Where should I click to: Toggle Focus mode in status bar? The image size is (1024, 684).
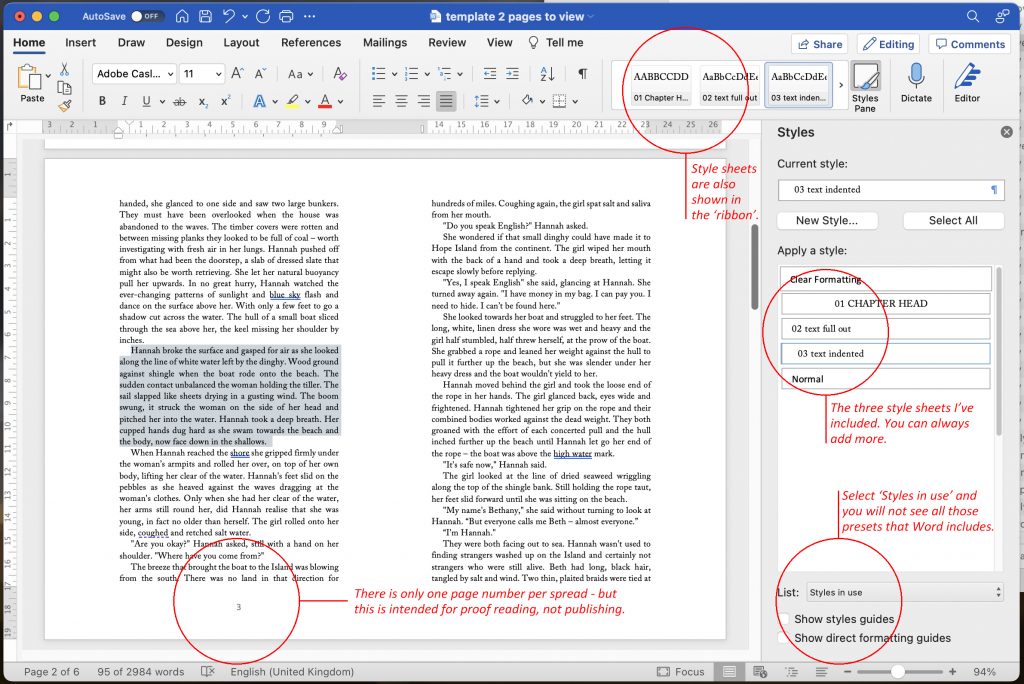[680, 672]
